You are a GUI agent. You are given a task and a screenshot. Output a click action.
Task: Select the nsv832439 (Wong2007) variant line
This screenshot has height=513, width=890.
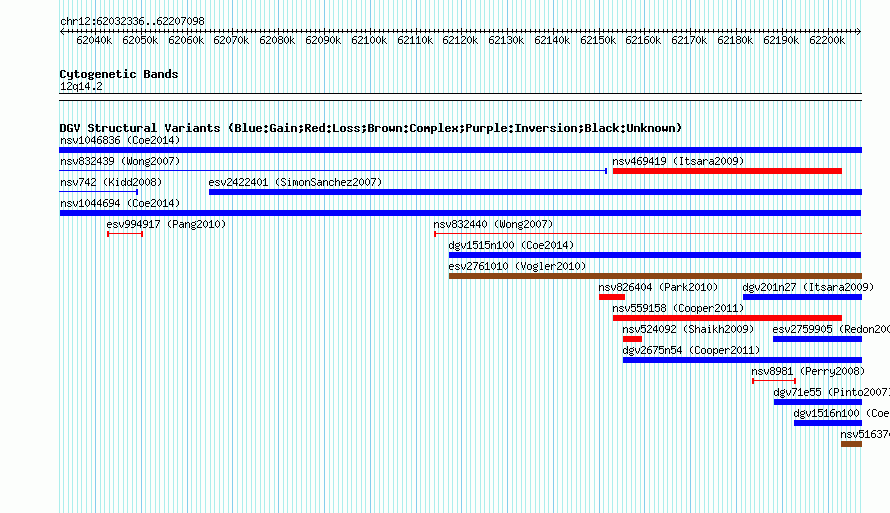coord(333,171)
